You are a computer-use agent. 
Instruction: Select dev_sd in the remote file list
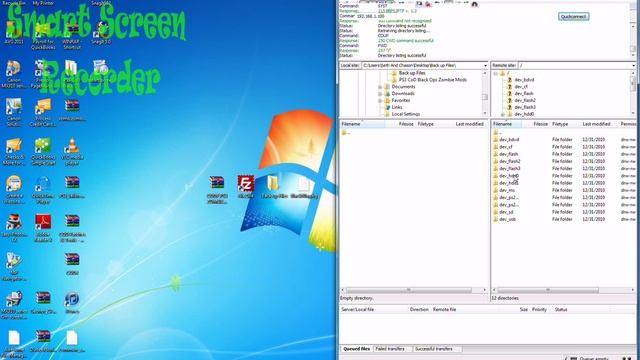click(x=506, y=212)
